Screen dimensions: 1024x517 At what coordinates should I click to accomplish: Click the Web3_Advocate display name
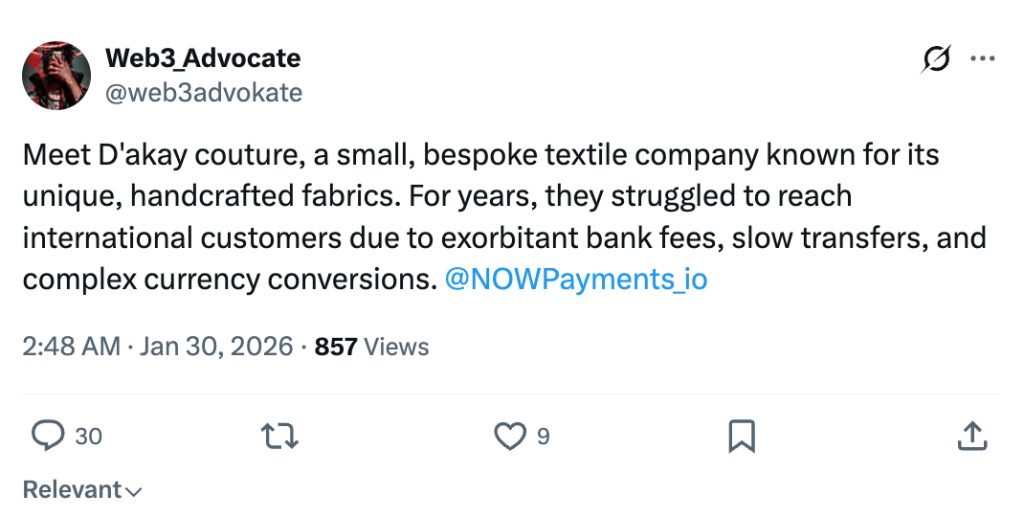(203, 58)
